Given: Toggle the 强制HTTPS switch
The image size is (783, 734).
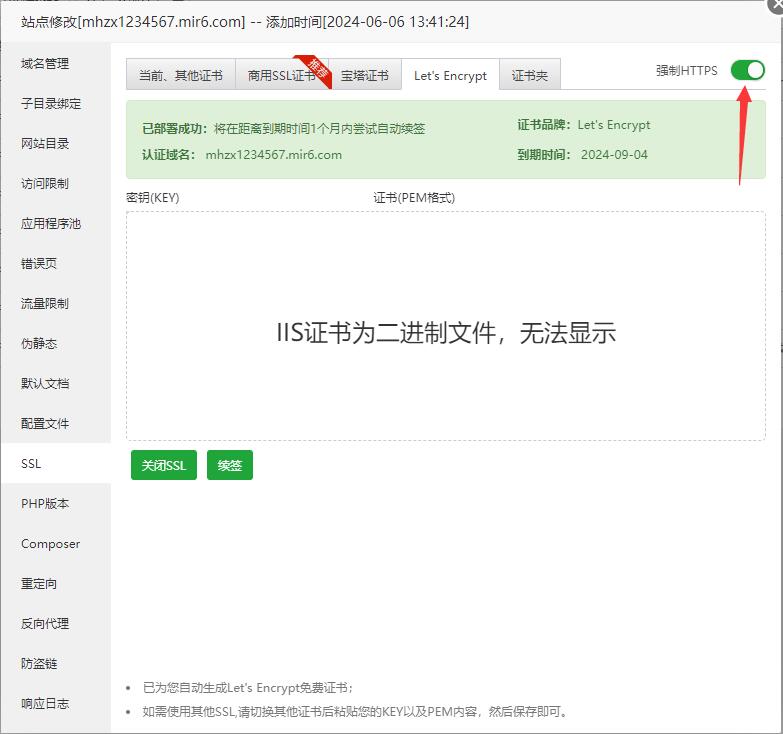Looking at the screenshot, I should pos(747,70).
